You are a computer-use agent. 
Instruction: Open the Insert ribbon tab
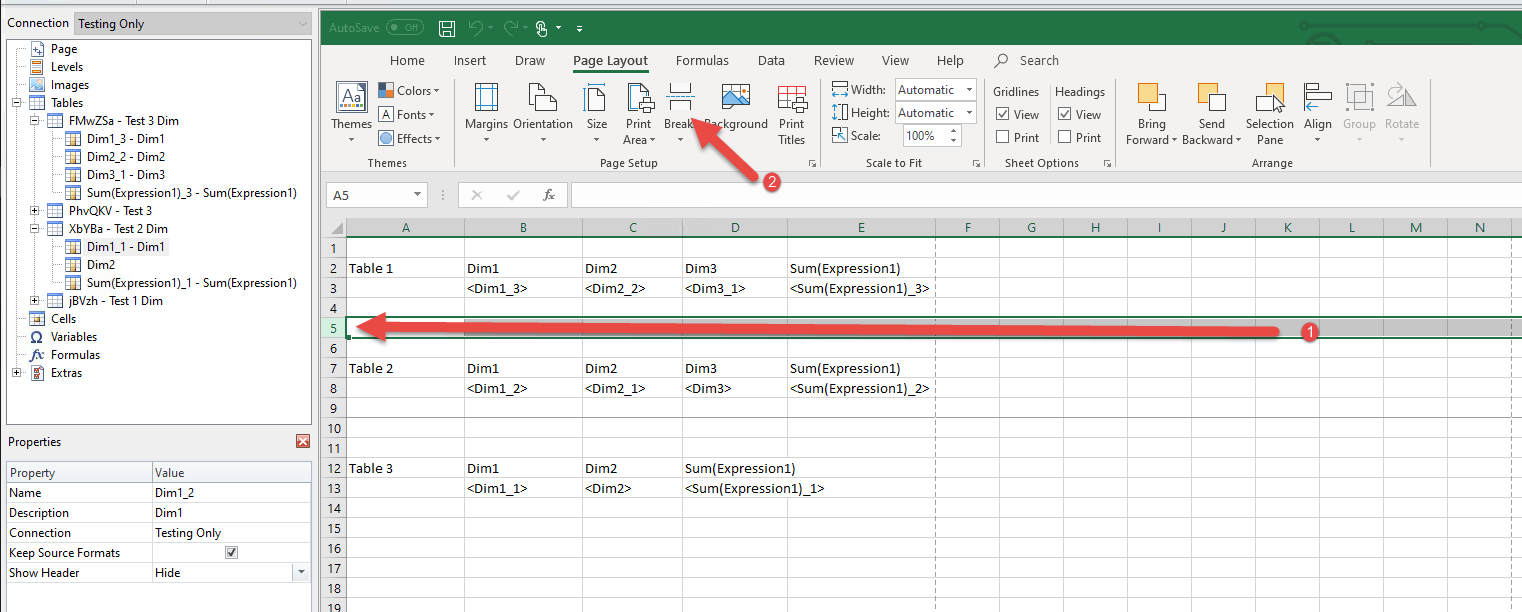[470, 61]
